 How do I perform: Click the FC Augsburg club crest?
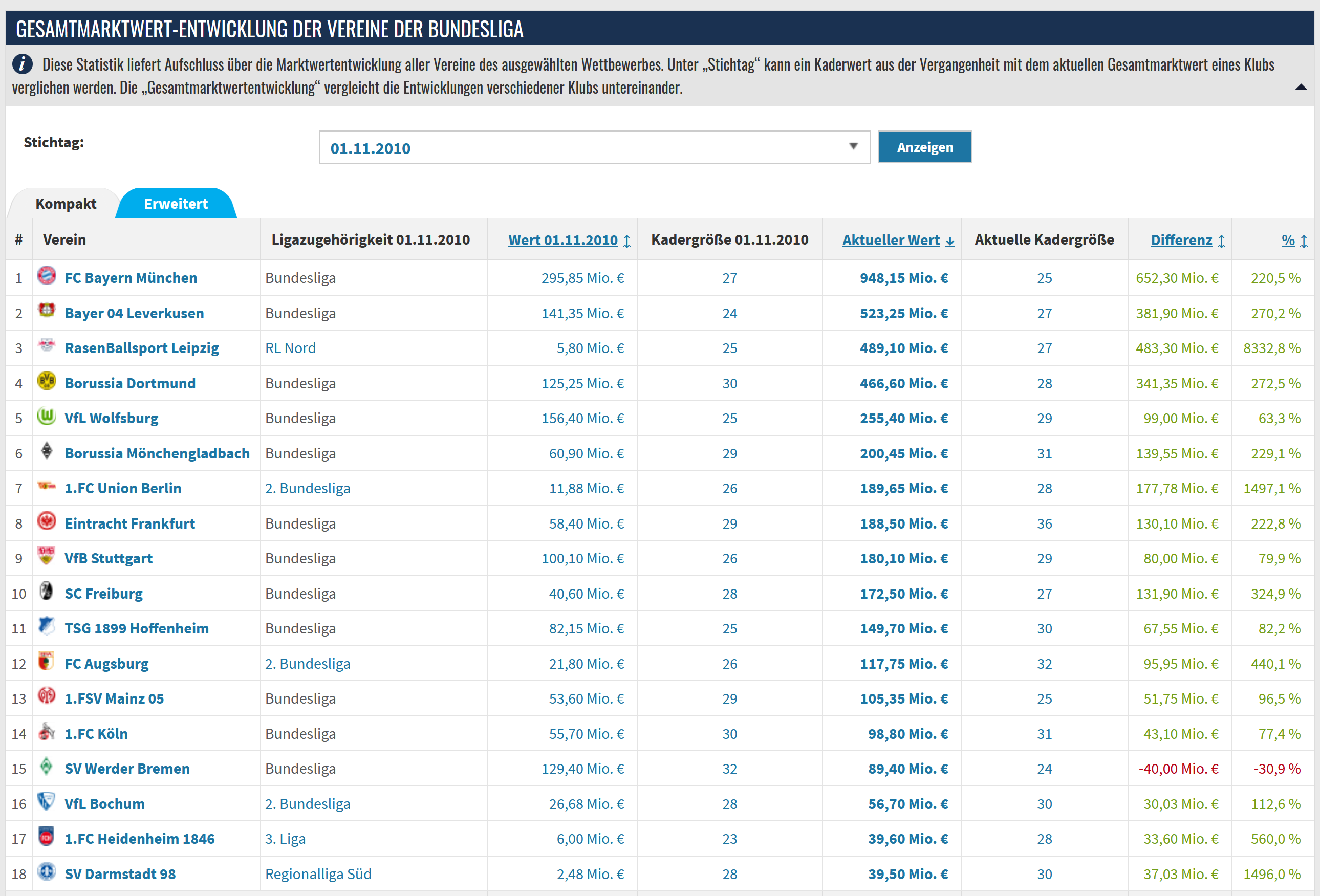(47, 661)
